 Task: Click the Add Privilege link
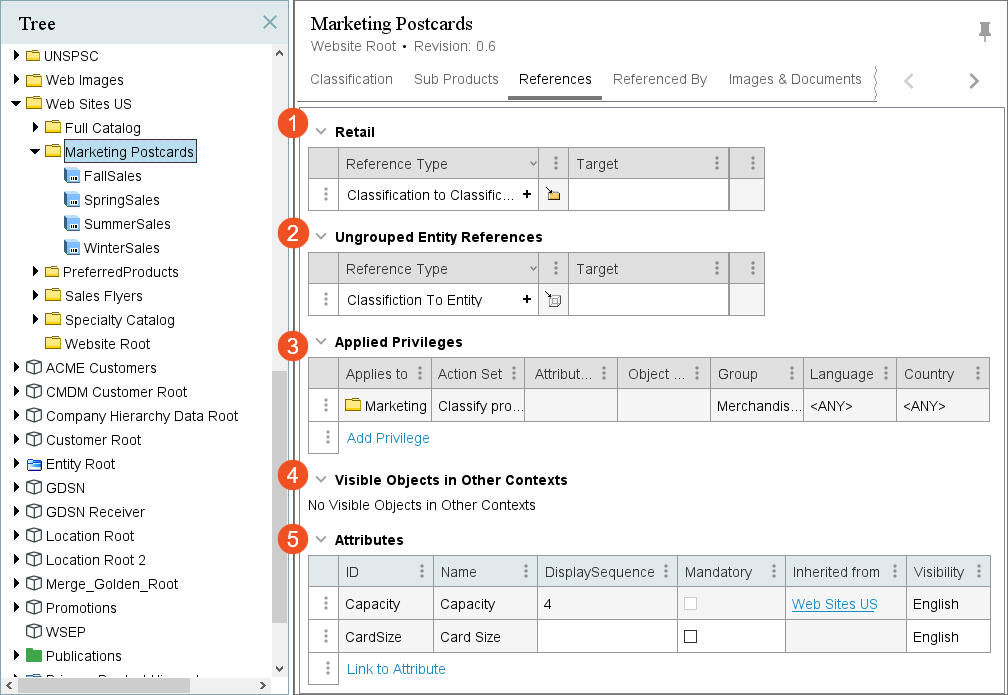(x=388, y=438)
